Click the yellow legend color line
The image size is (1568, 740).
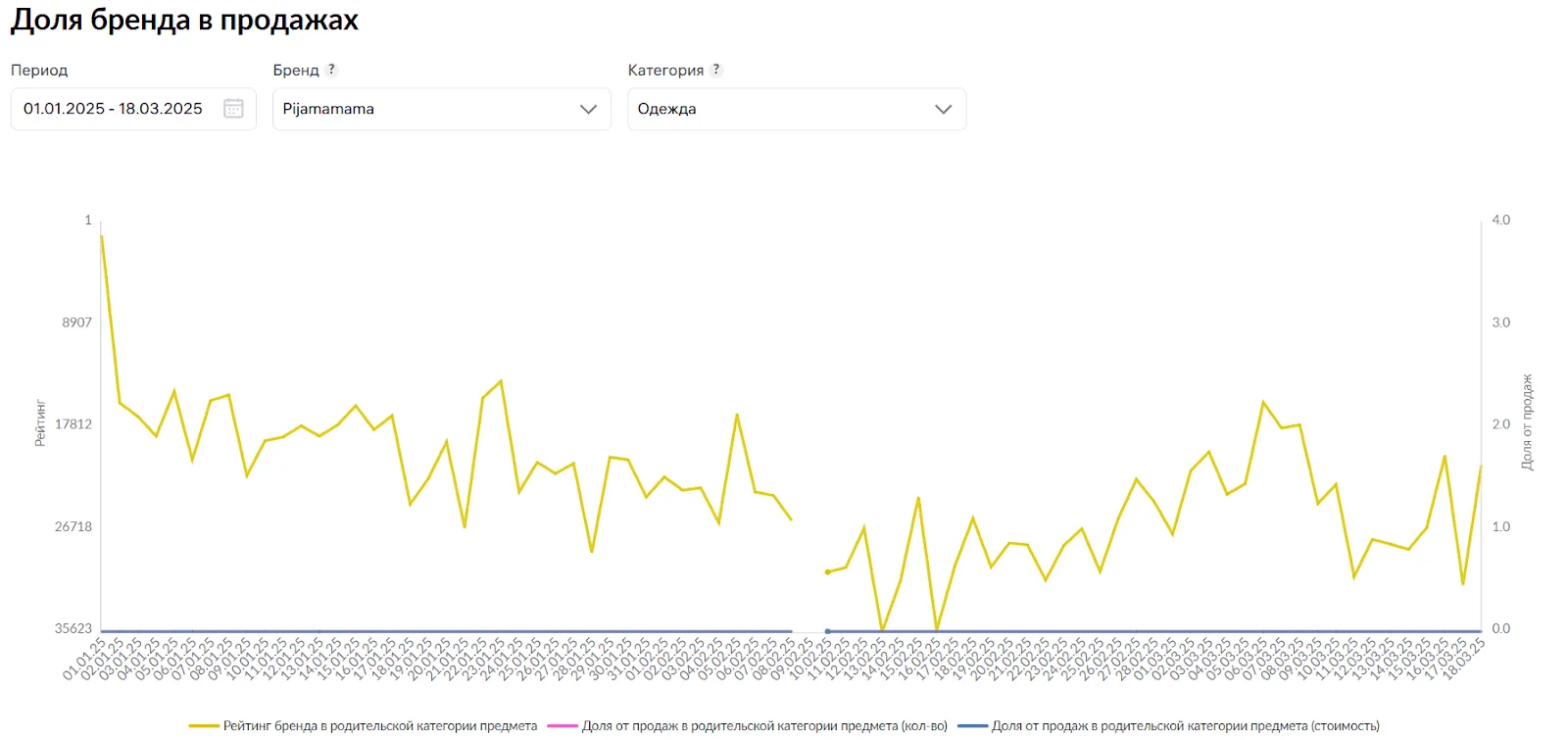[x=203, y=726]
